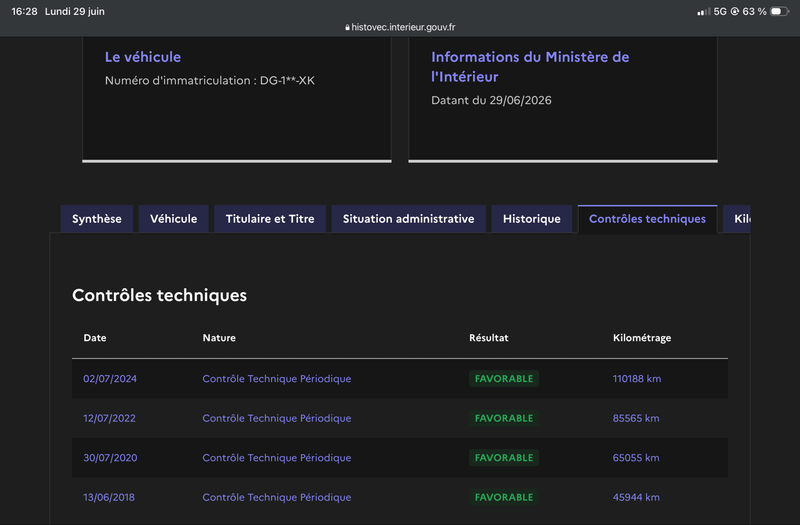
Task: Open the partially visible Kilométrage tab
Action: [737, 219]
